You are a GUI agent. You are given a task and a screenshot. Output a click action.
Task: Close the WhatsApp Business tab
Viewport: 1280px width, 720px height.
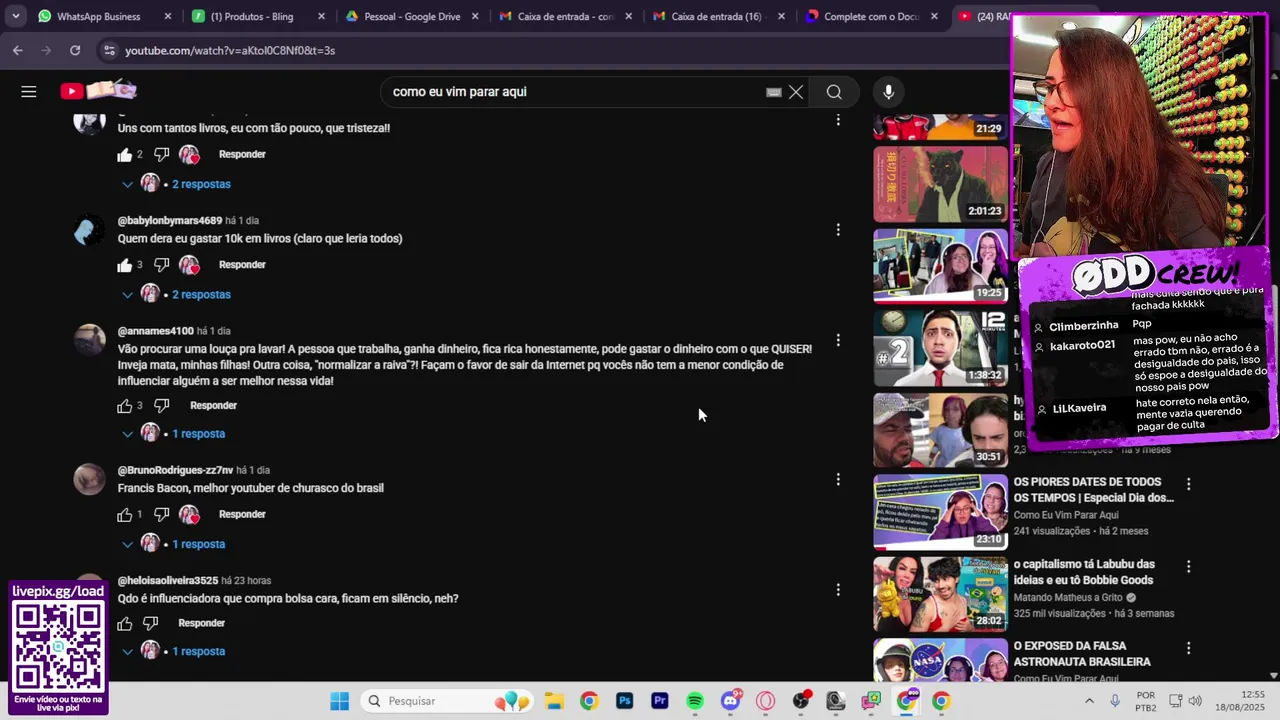click(167, 16)
